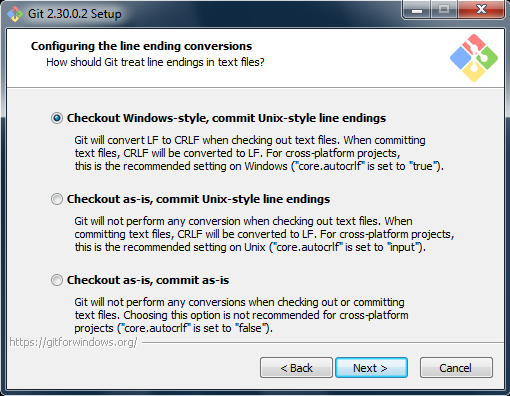Click description mentioning core.autocrlf set to false
This screenshot has width=510, height=396.
click(x=241, y=315)
